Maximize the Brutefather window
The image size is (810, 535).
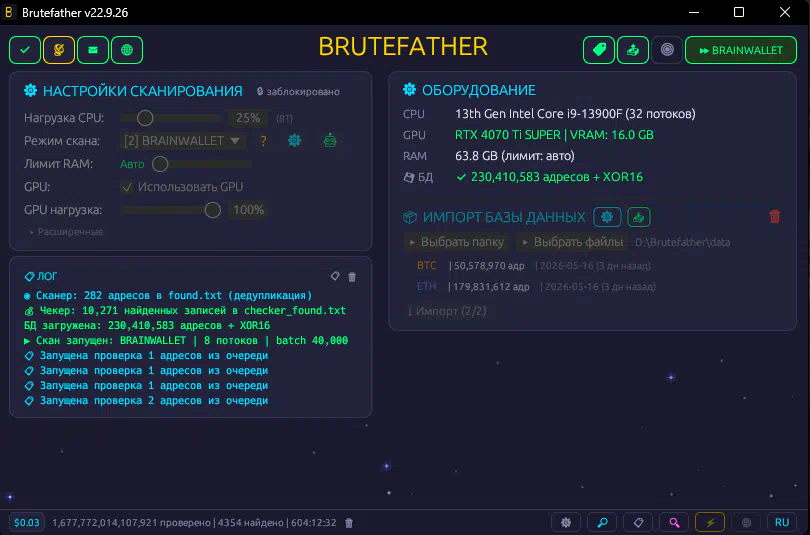(x=739, y=12)
